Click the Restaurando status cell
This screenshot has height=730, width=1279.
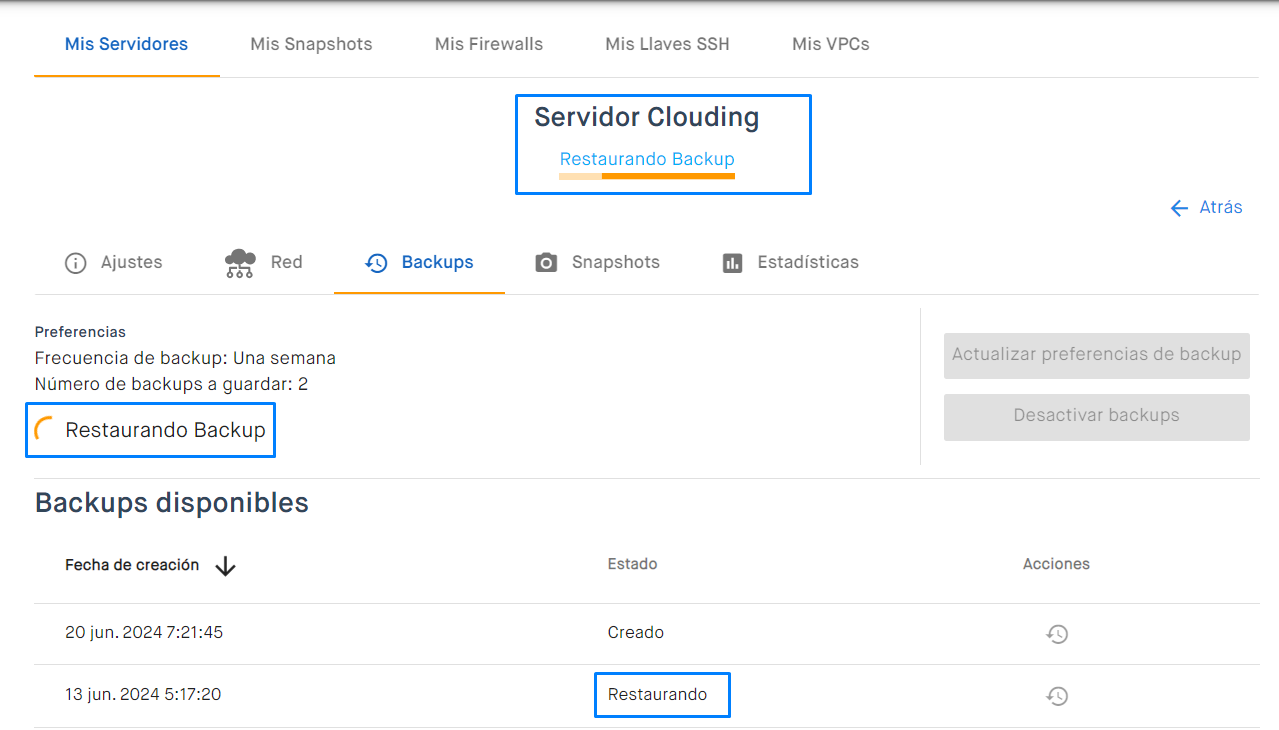click(x=657, y=695)
